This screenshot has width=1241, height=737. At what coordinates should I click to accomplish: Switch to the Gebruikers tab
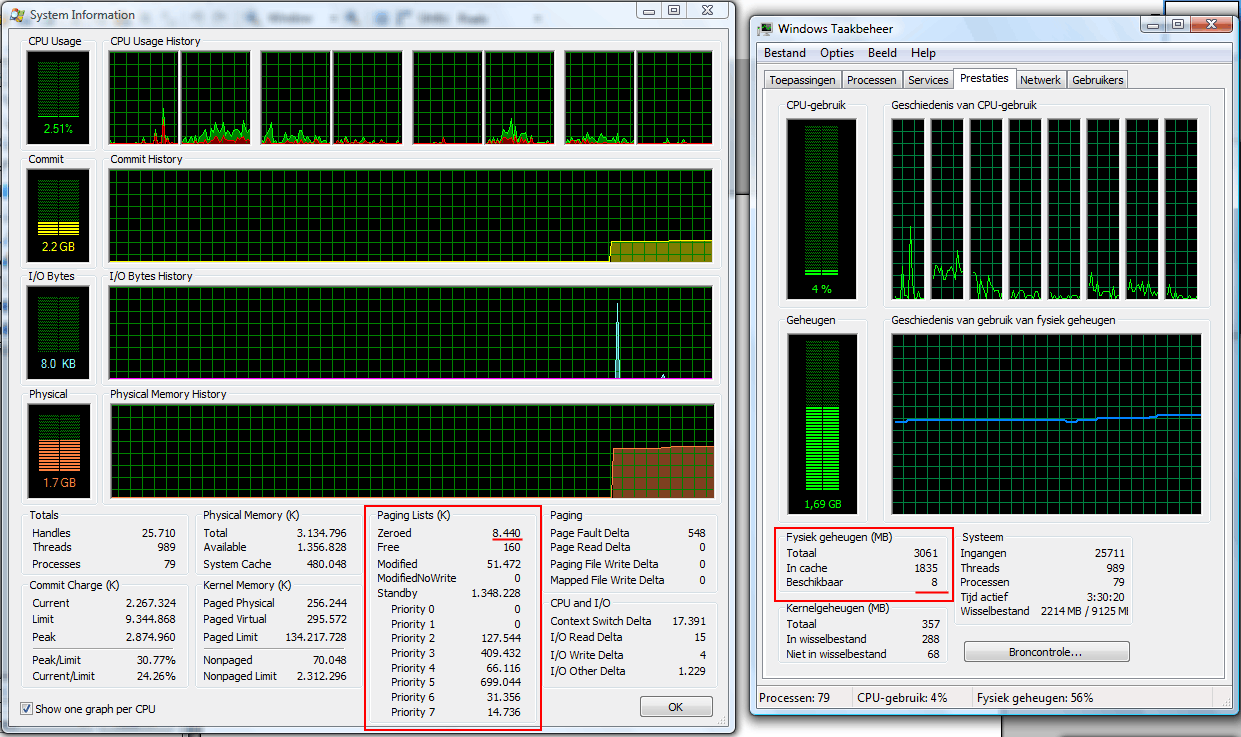pyautogui.click(x=1097, y=80)
